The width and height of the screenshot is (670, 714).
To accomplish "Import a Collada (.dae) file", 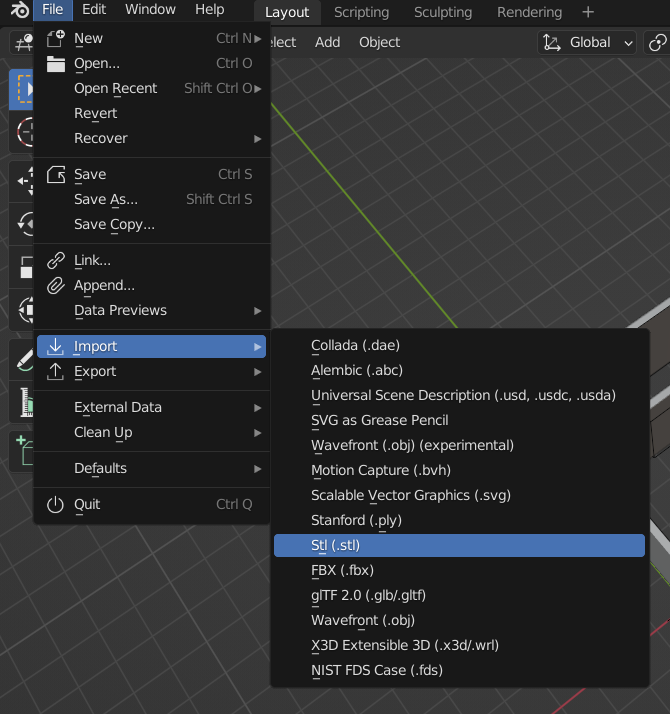I will (459, 346).
